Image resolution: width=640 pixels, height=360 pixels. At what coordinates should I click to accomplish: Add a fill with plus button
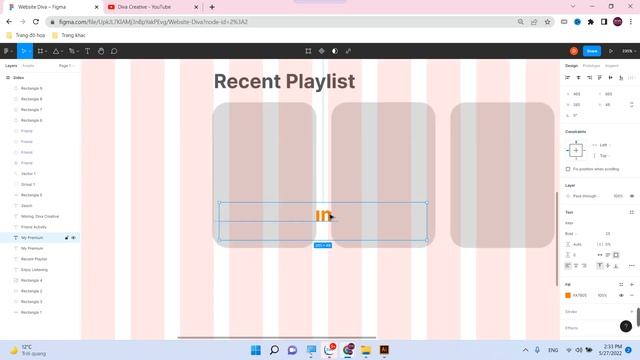[x=632, y=284]
